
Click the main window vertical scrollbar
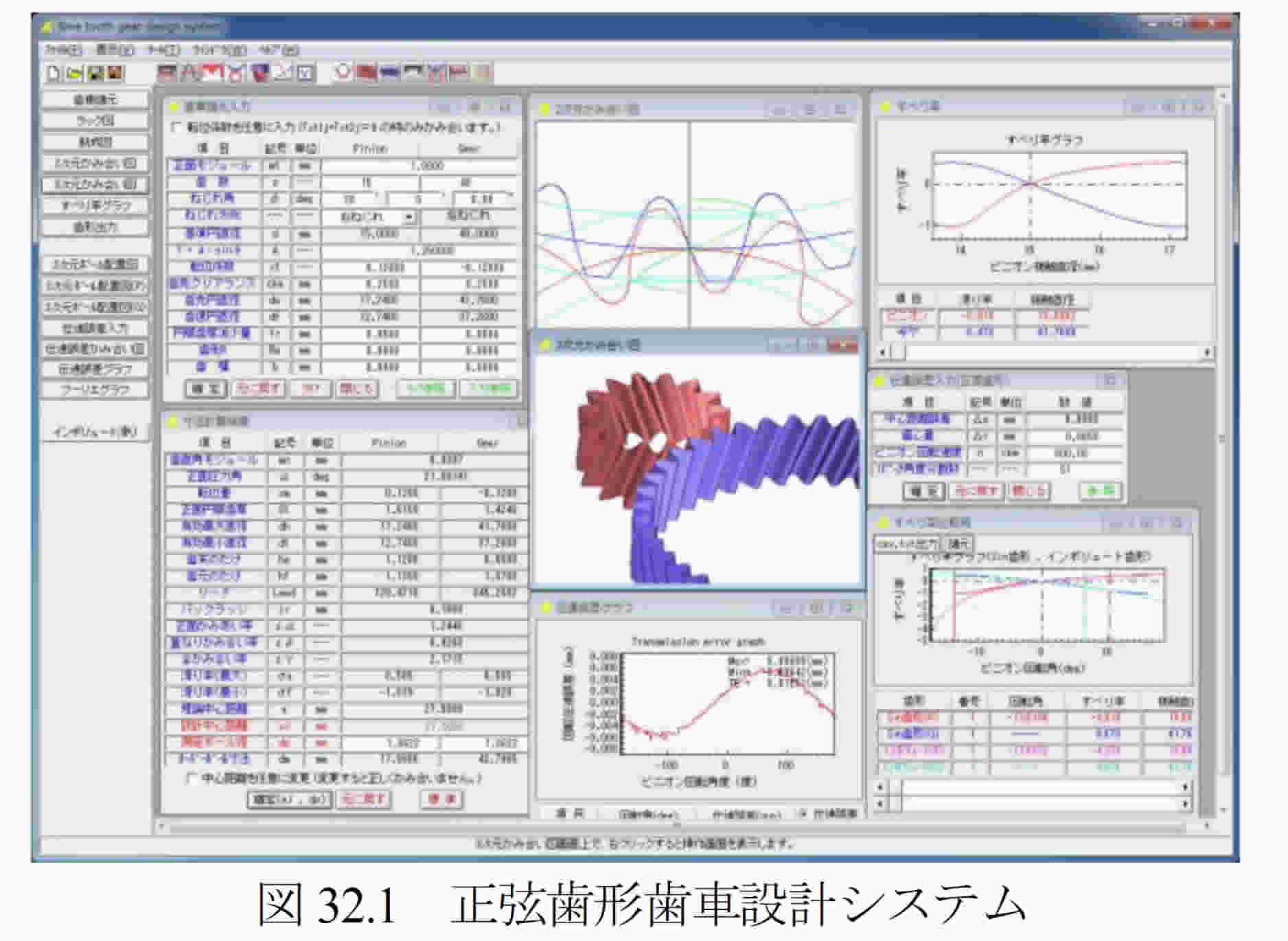click(1222, 452)
